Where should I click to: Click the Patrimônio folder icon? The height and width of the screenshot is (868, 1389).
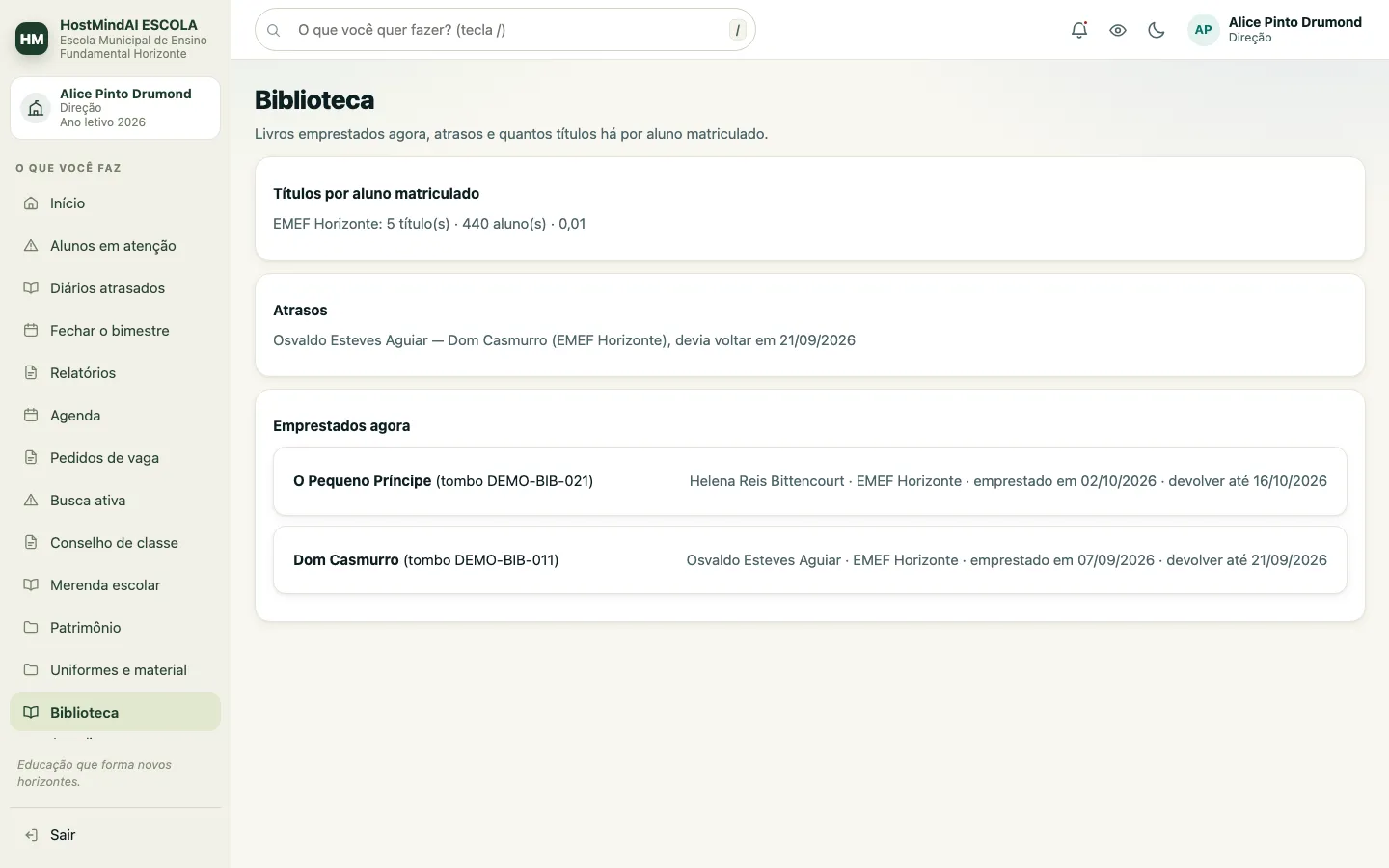coord(31,628)
